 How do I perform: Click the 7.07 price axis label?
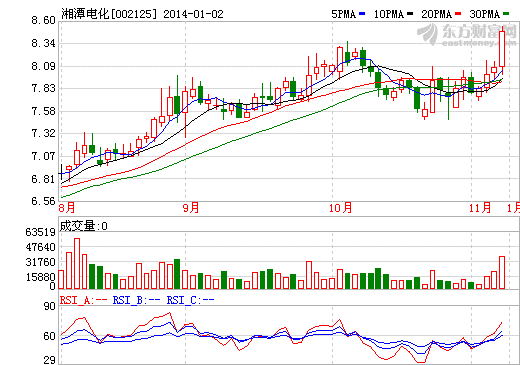43,156
